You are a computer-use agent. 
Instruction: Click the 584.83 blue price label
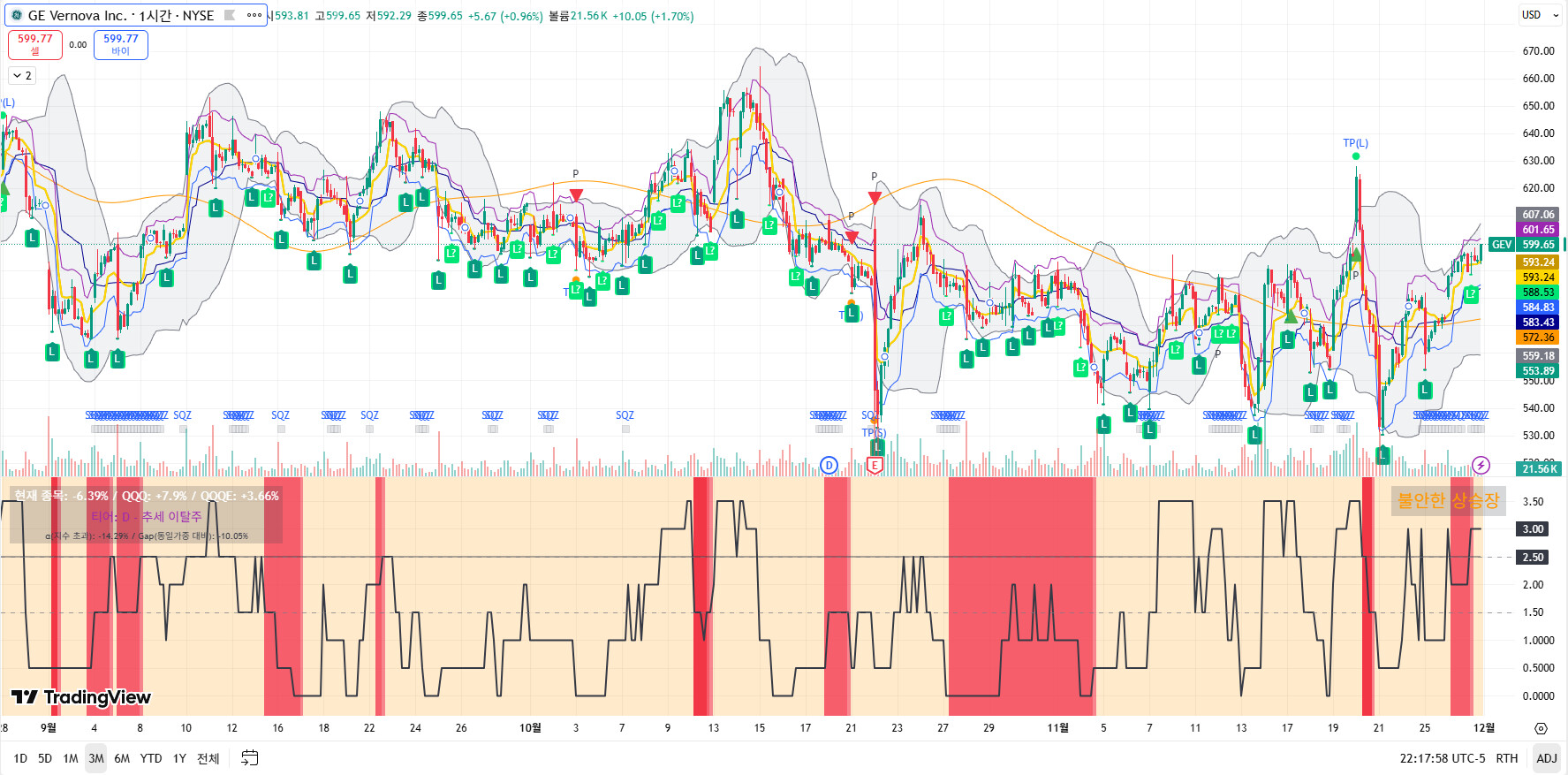pyautogui.click(x=1538, y=308)
